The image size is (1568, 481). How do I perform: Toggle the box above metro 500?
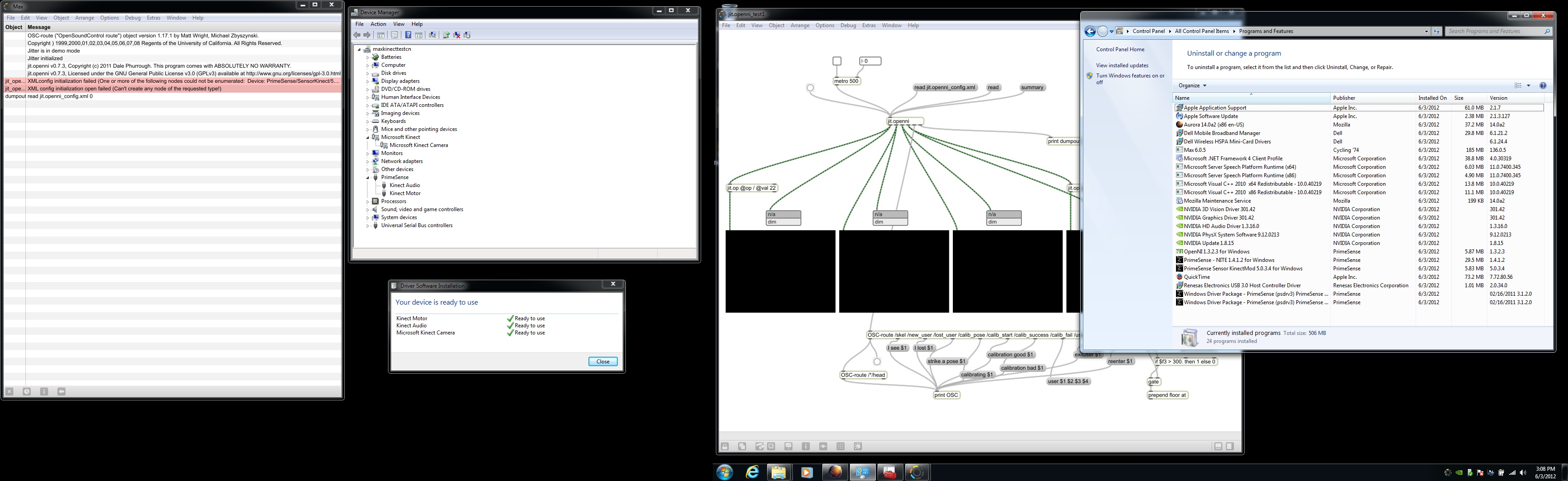point(837,61)
